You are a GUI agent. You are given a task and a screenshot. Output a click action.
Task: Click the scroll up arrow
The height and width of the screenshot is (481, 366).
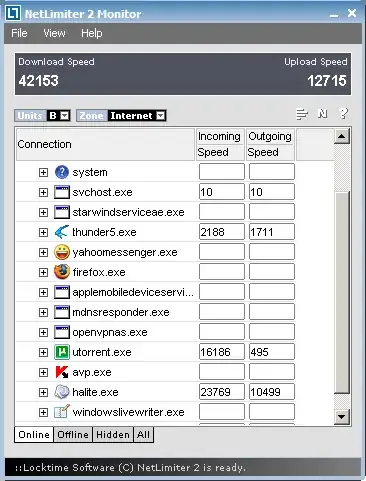(342, 136)
